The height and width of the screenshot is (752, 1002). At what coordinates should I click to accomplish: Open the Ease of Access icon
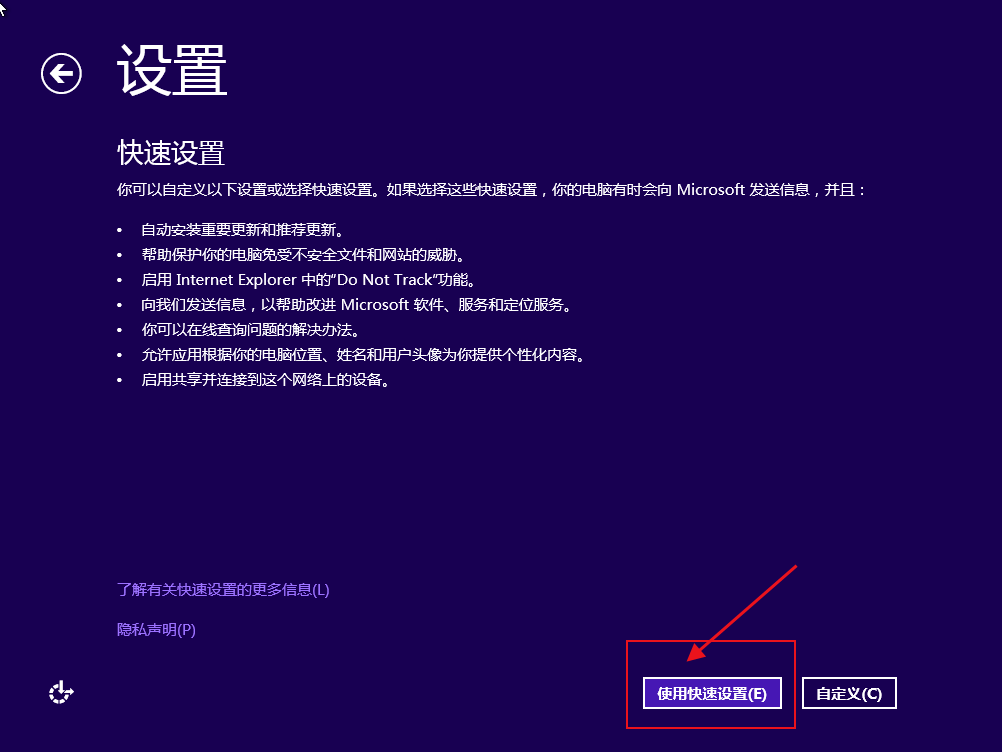tap(62, 692)
